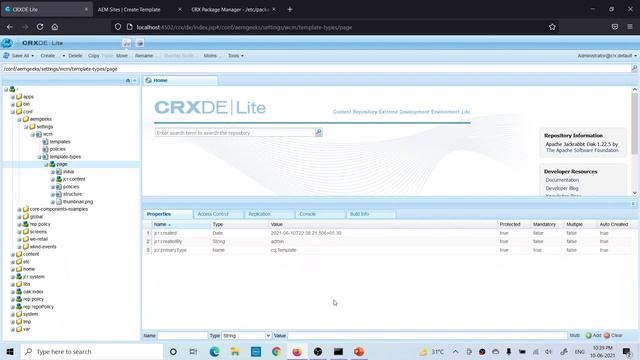640x360 pixels.
Task: Click the home icon above the tree
Action: click(x=128, y=80)
